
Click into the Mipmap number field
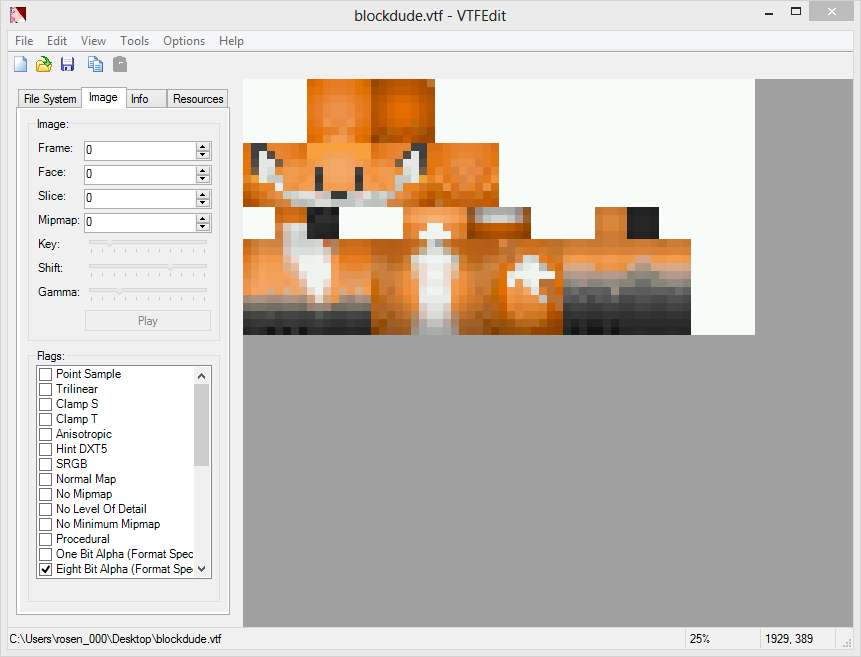point(140,222)
